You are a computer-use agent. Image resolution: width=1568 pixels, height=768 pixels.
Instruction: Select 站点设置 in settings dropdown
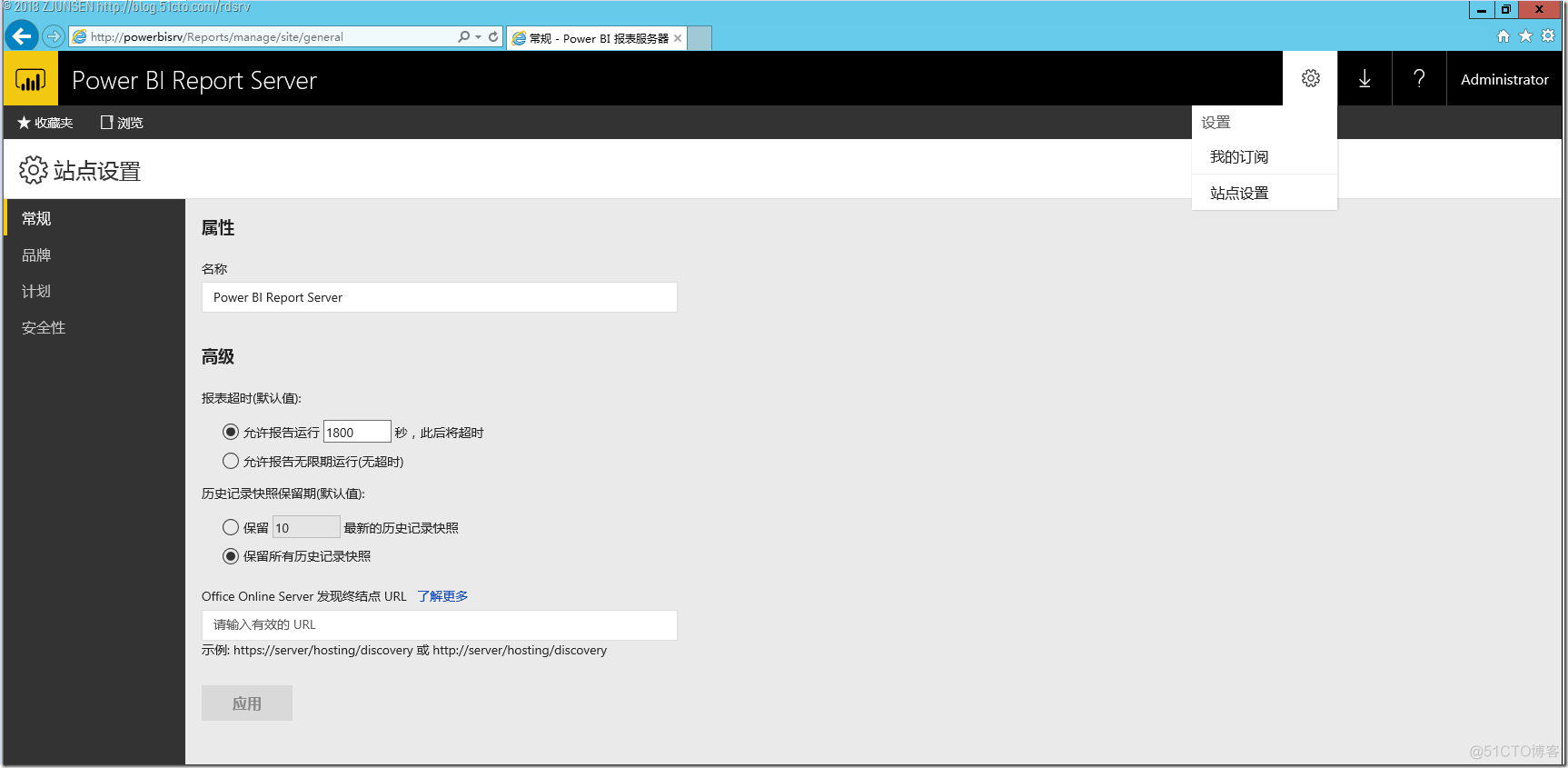1264,193
